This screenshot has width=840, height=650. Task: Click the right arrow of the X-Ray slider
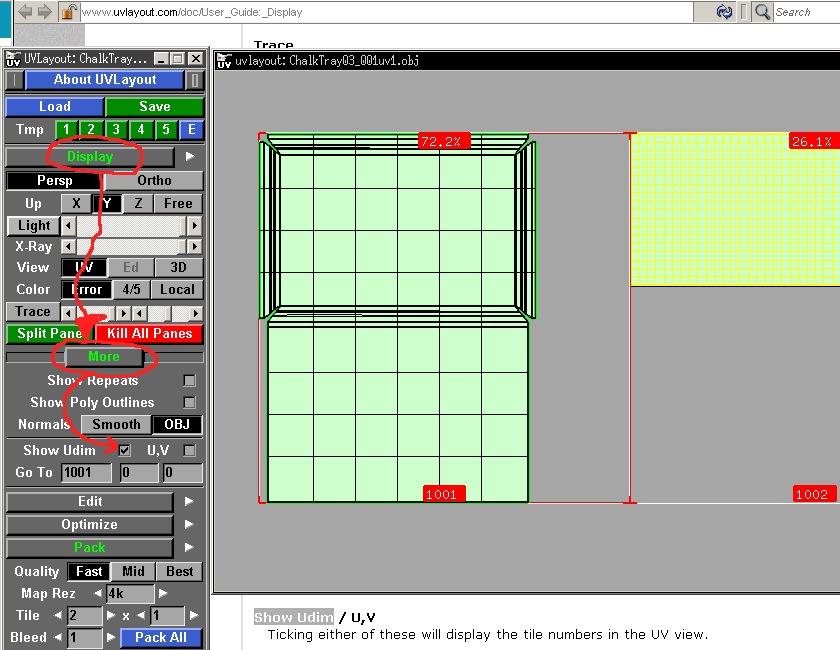pyautogui.click(x=194, y=246)
